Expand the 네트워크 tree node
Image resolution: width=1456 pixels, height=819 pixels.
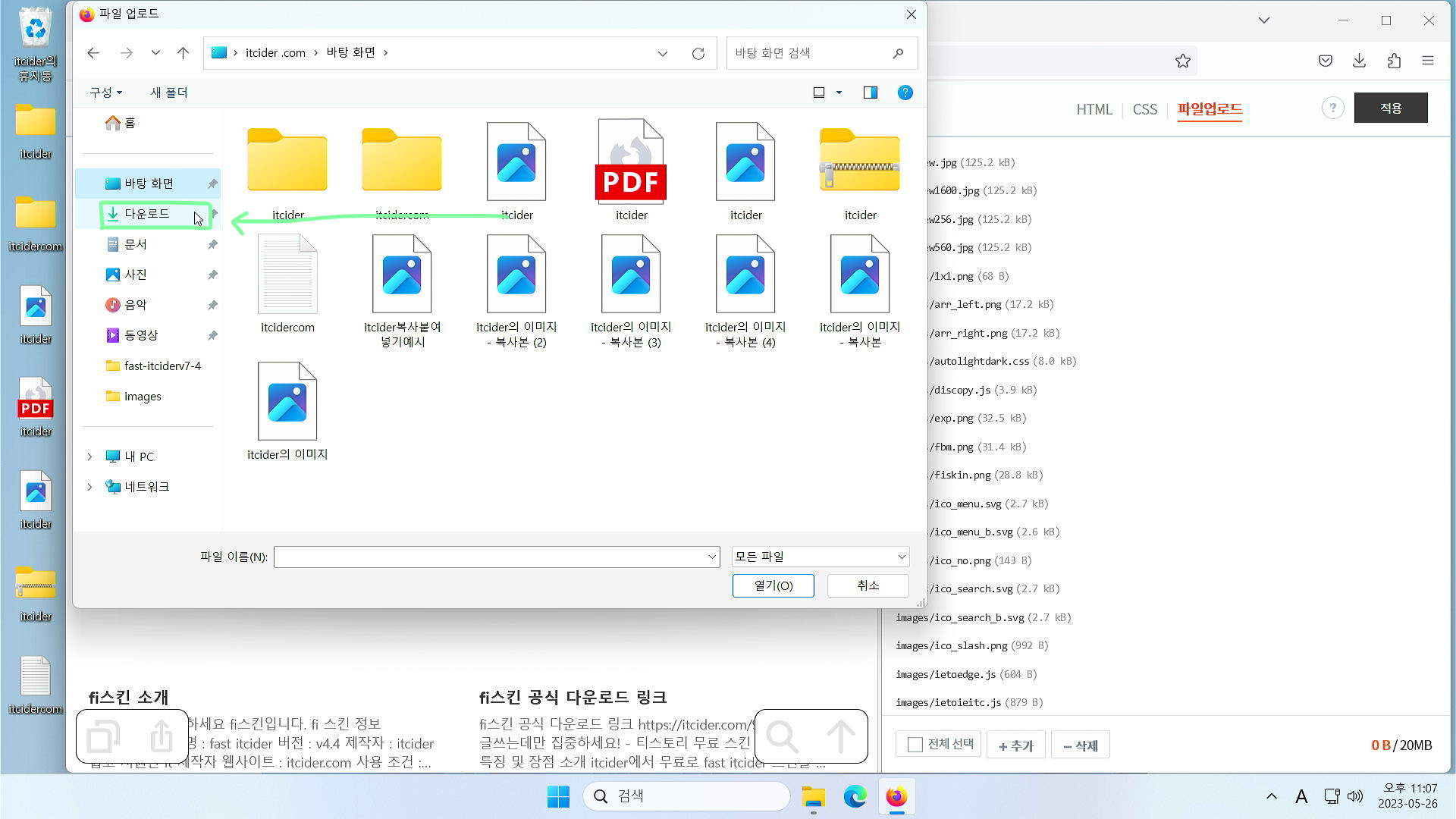pos(89,487)
